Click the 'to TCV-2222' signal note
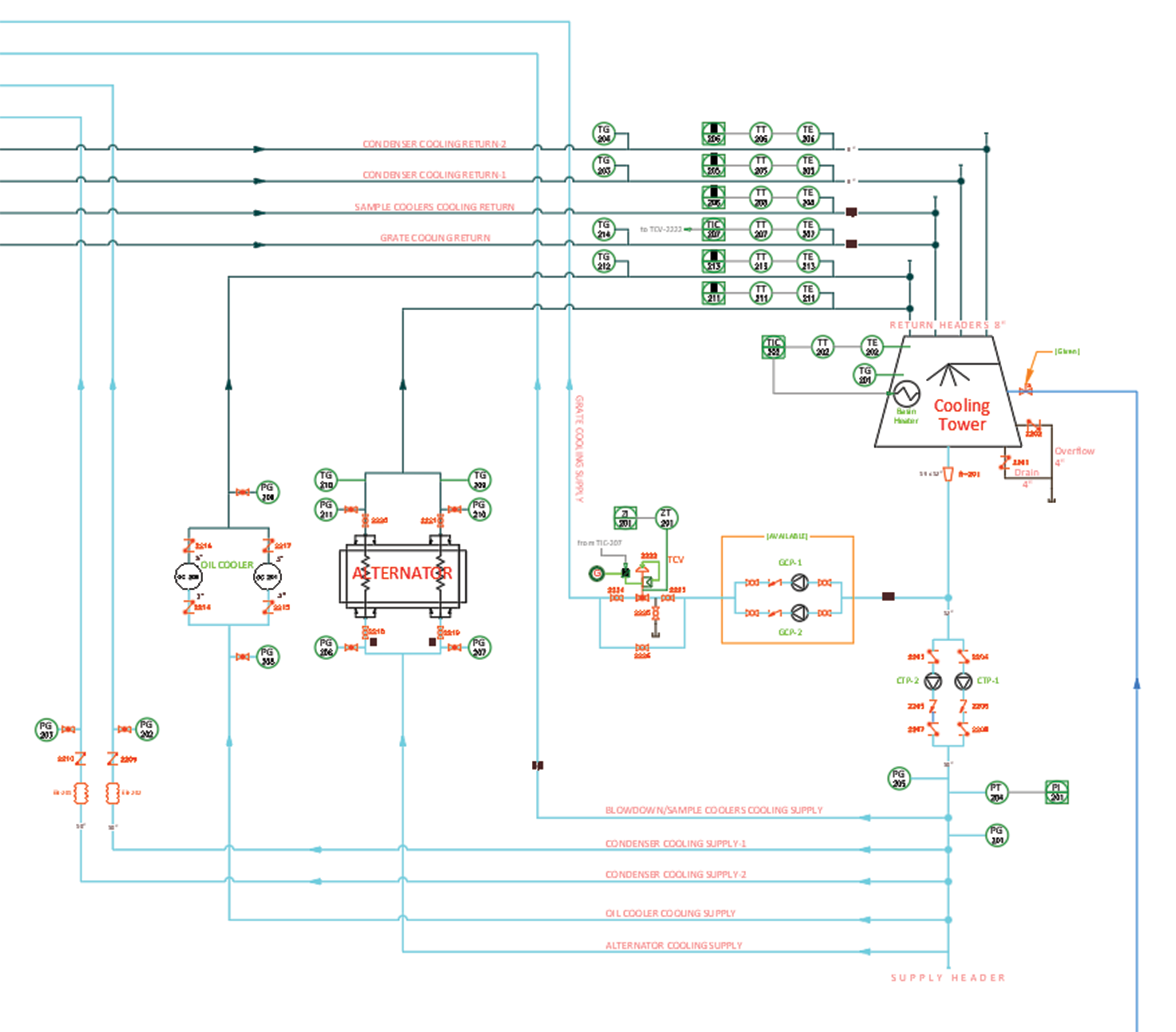Image resolution: width=1176 pixels, height=1032 pixels. [x=661, y=229]
